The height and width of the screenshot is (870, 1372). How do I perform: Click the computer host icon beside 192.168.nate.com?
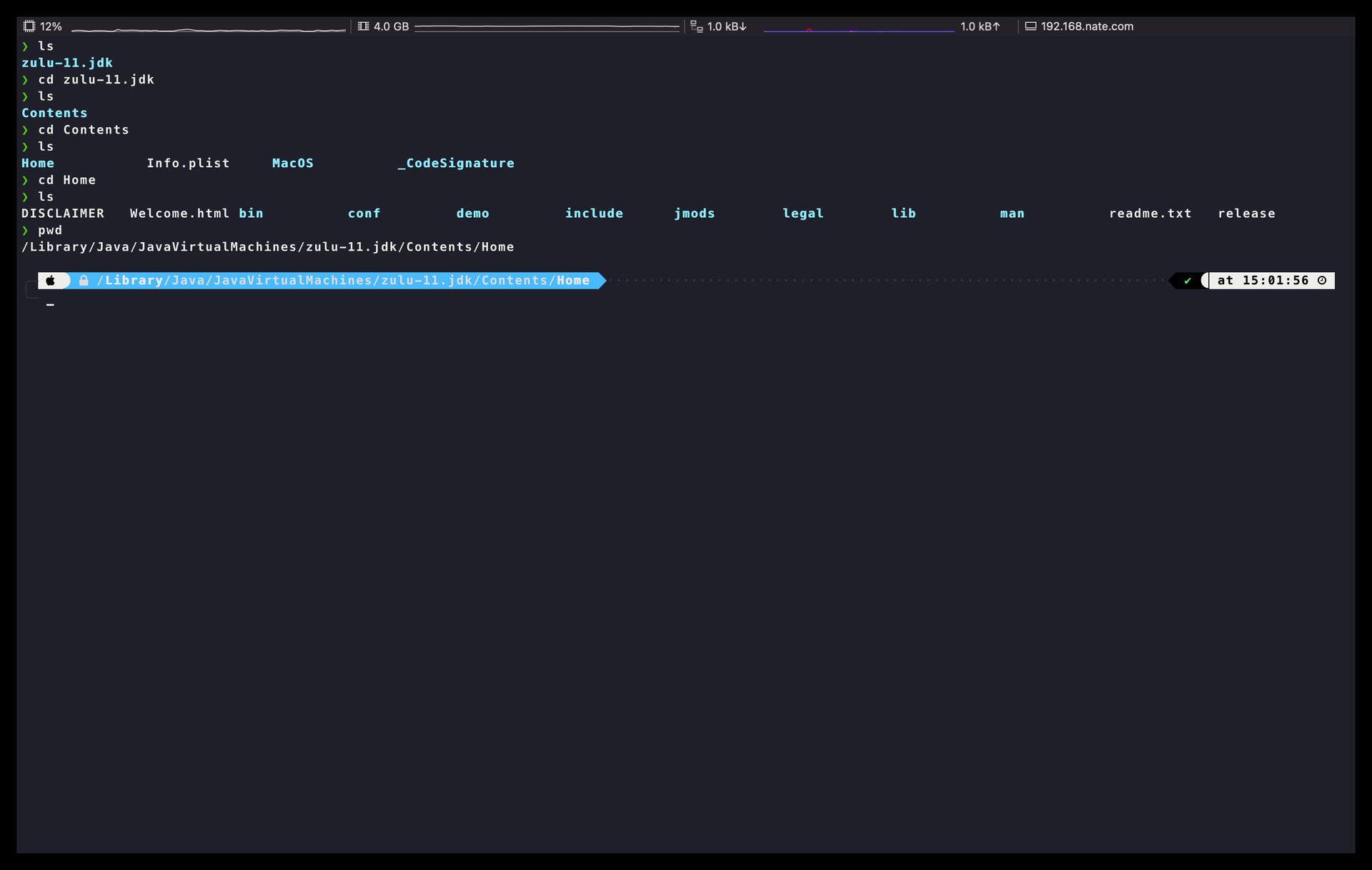1030,26
